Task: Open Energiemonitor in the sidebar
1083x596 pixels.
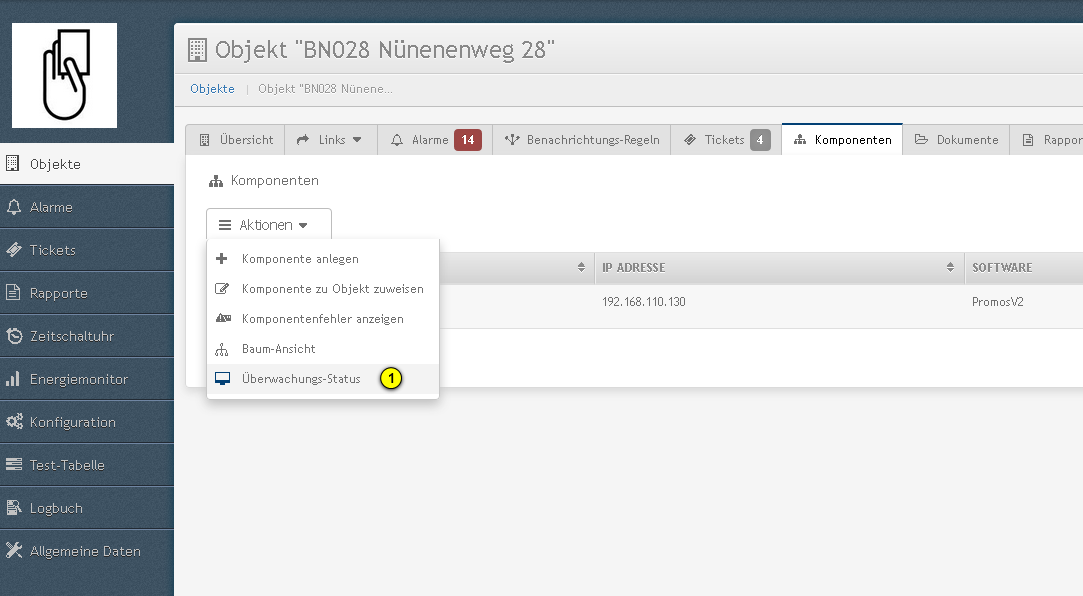Action: (87, 379)
